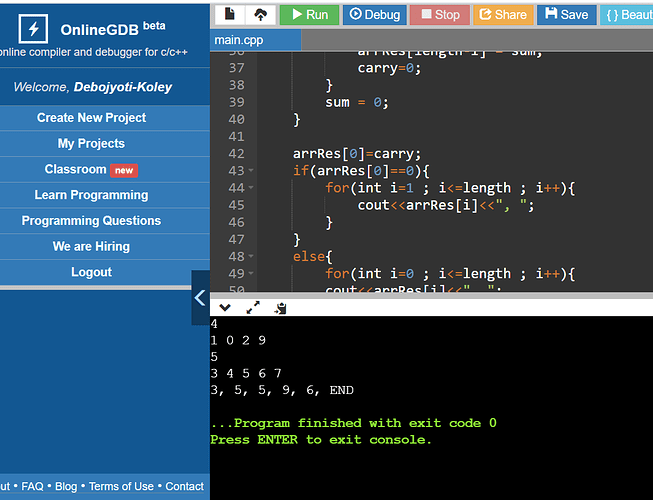Open Create New Project
The width and height of the screenshot is (653, 500).
tap(91, 118)
